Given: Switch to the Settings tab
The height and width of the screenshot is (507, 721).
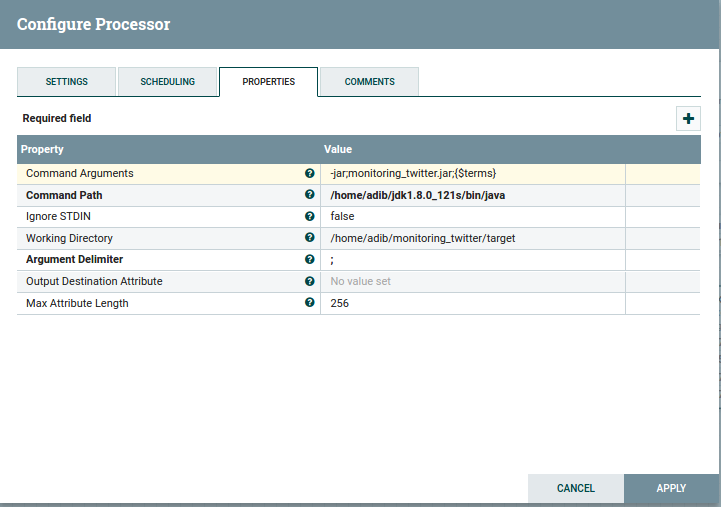Looking at the screenshot, I should click(x=67, y=82).
